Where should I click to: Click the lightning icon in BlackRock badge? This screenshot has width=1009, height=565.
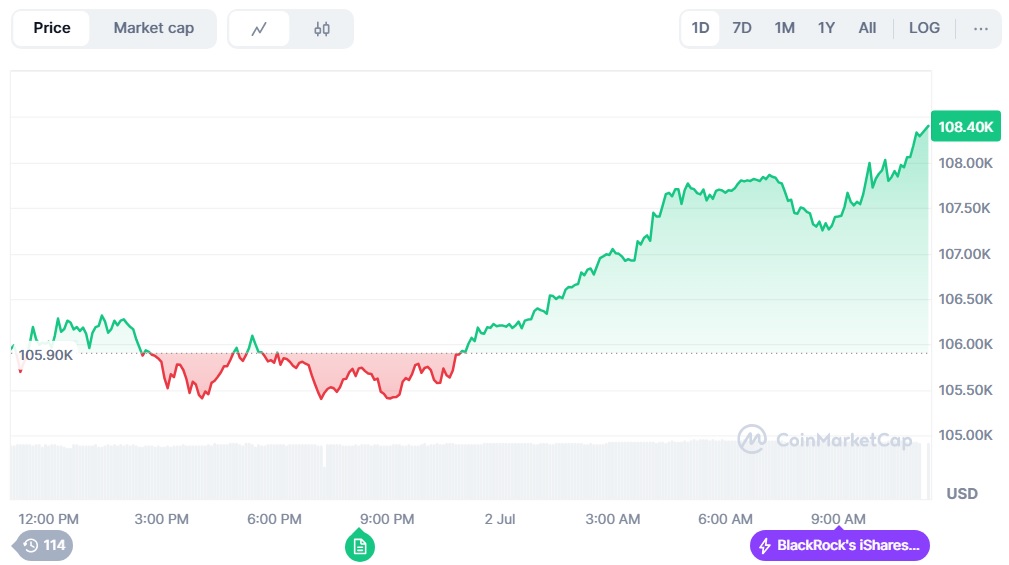click(765, 546)
